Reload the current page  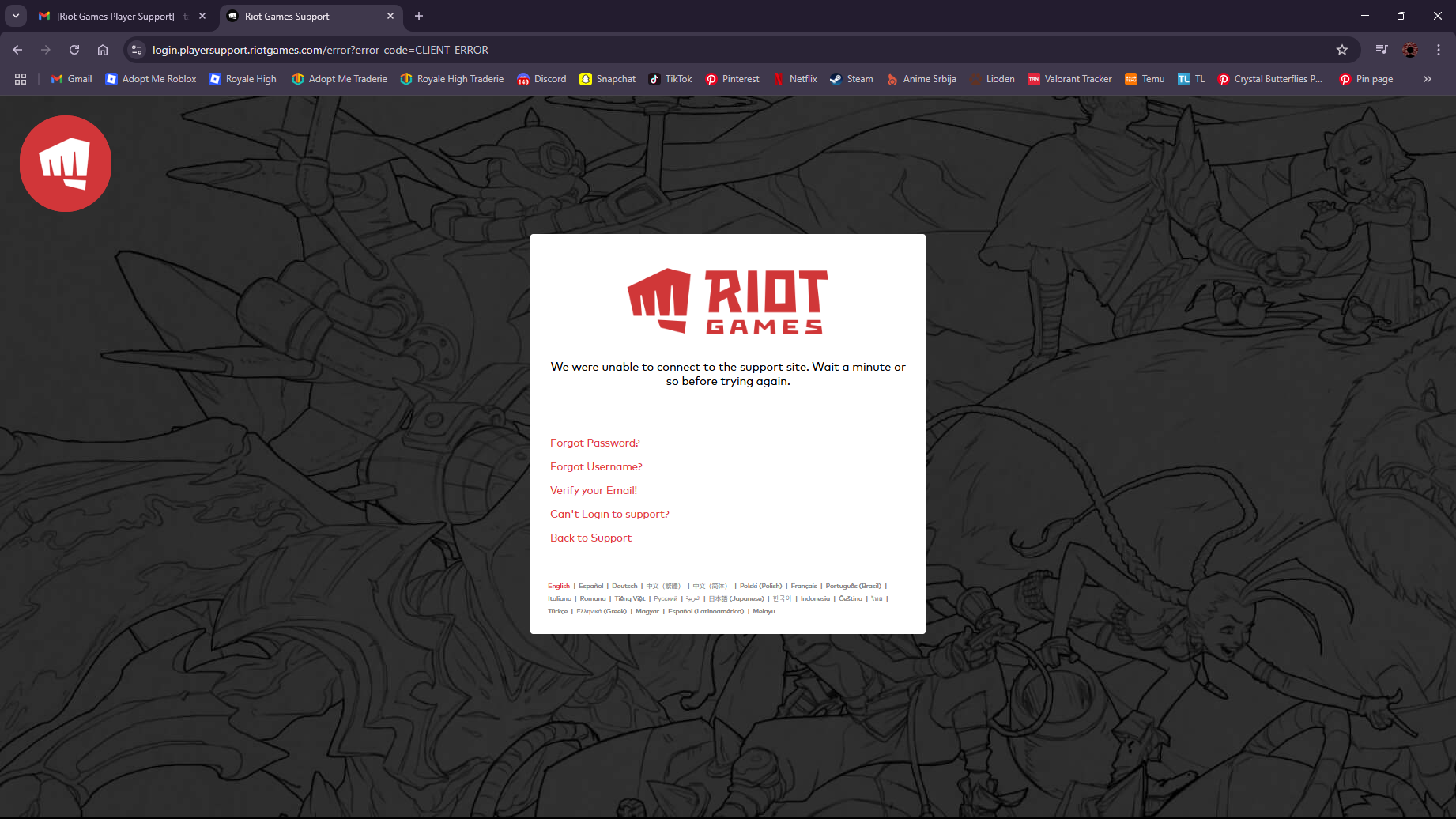point(74,50)
